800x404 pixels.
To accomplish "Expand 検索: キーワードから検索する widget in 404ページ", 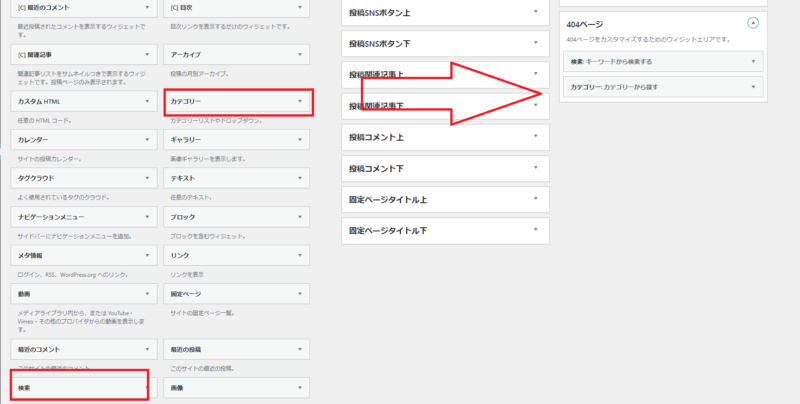I will 753,61.
